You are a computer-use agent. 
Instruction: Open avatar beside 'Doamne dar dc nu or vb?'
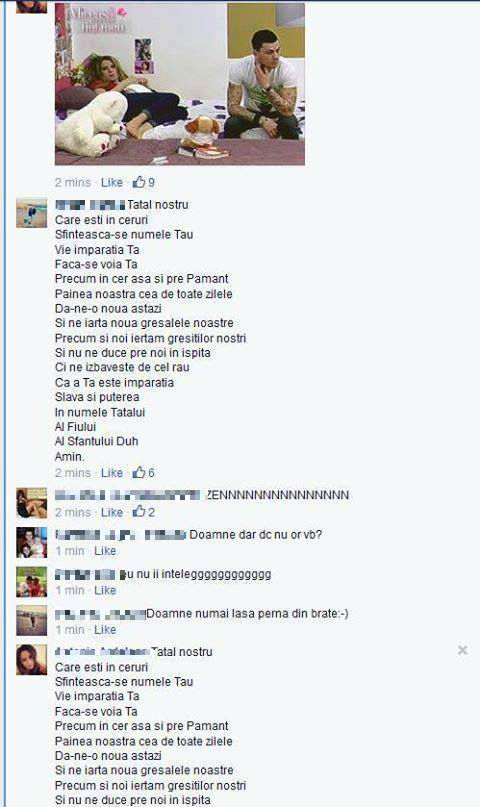(x=31, y=542)
